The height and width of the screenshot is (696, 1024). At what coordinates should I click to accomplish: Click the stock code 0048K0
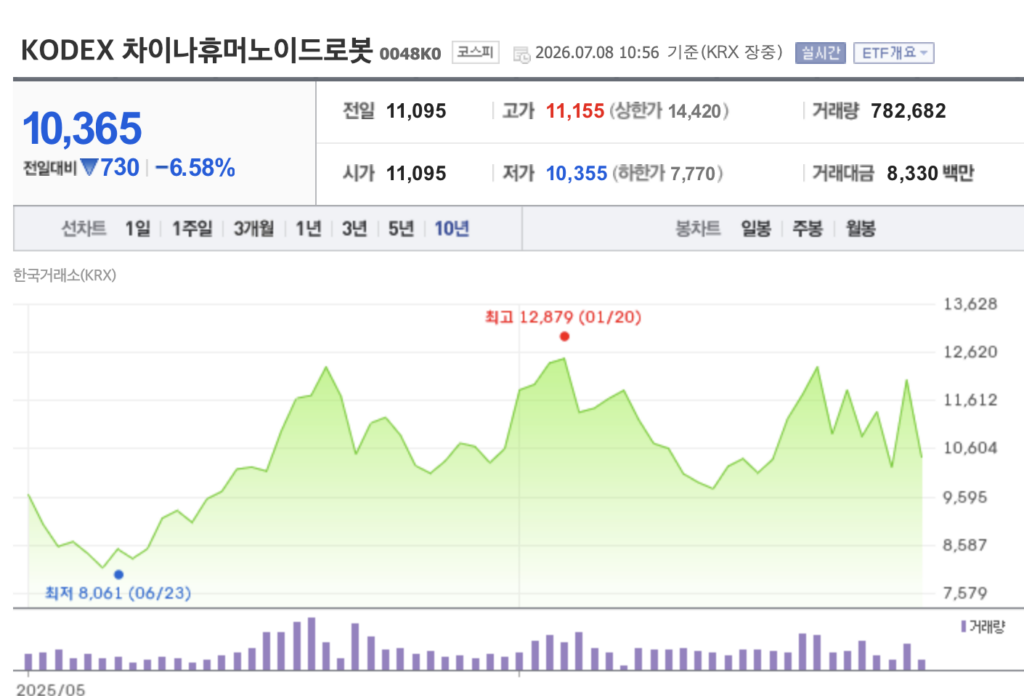pos(410,54)
